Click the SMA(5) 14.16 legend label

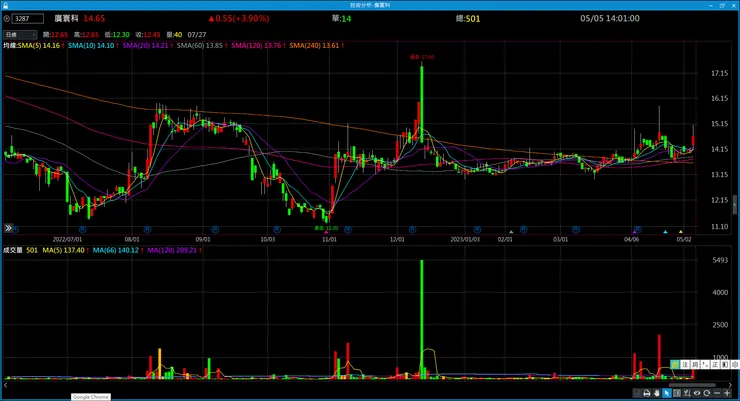[x=39, y=45]
